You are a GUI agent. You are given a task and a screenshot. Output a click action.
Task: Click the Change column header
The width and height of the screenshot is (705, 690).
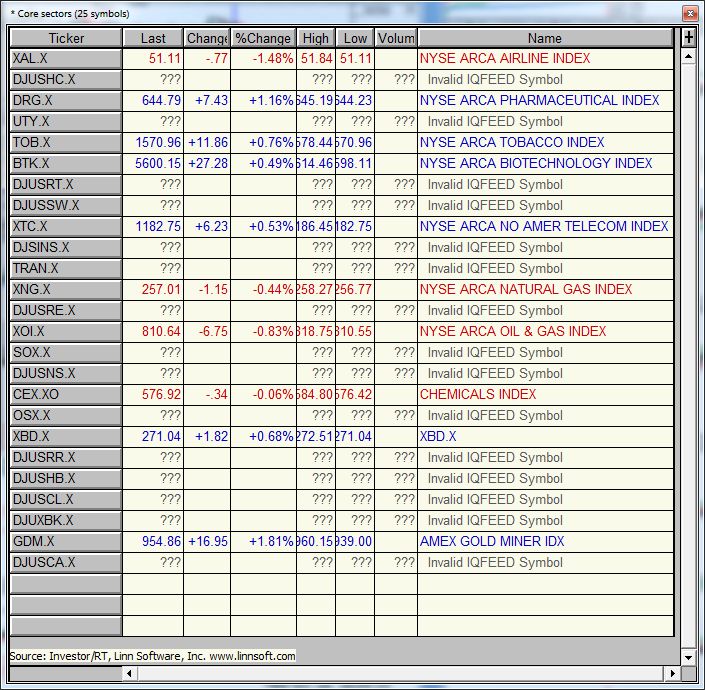(207, 38)
